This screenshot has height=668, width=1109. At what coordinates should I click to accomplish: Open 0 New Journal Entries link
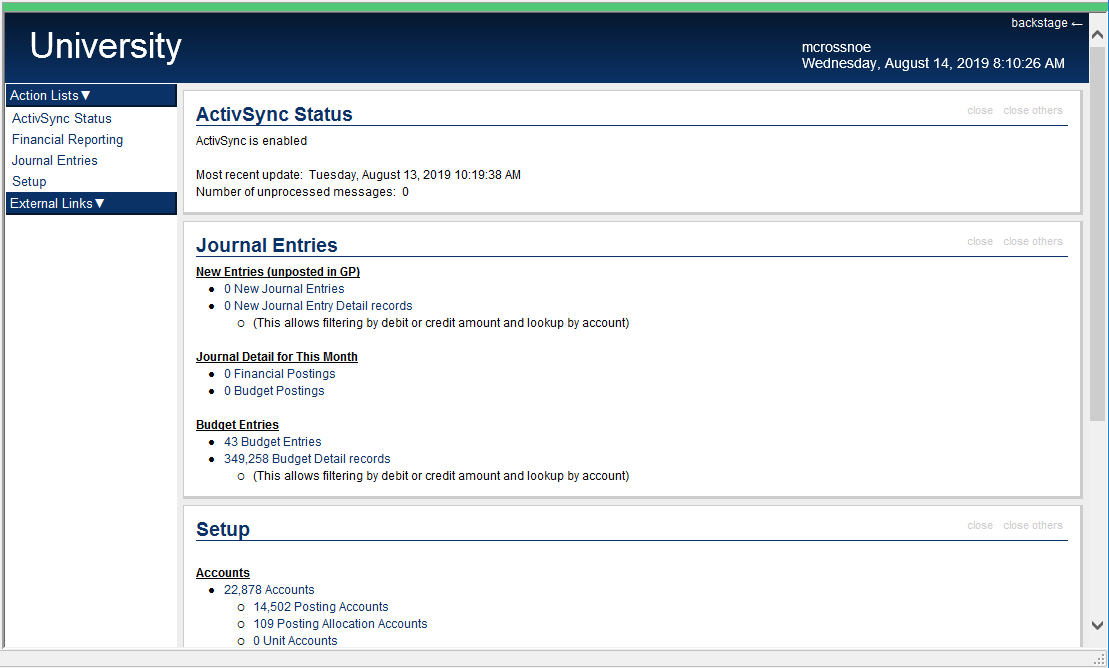click(x=284, y=289)
